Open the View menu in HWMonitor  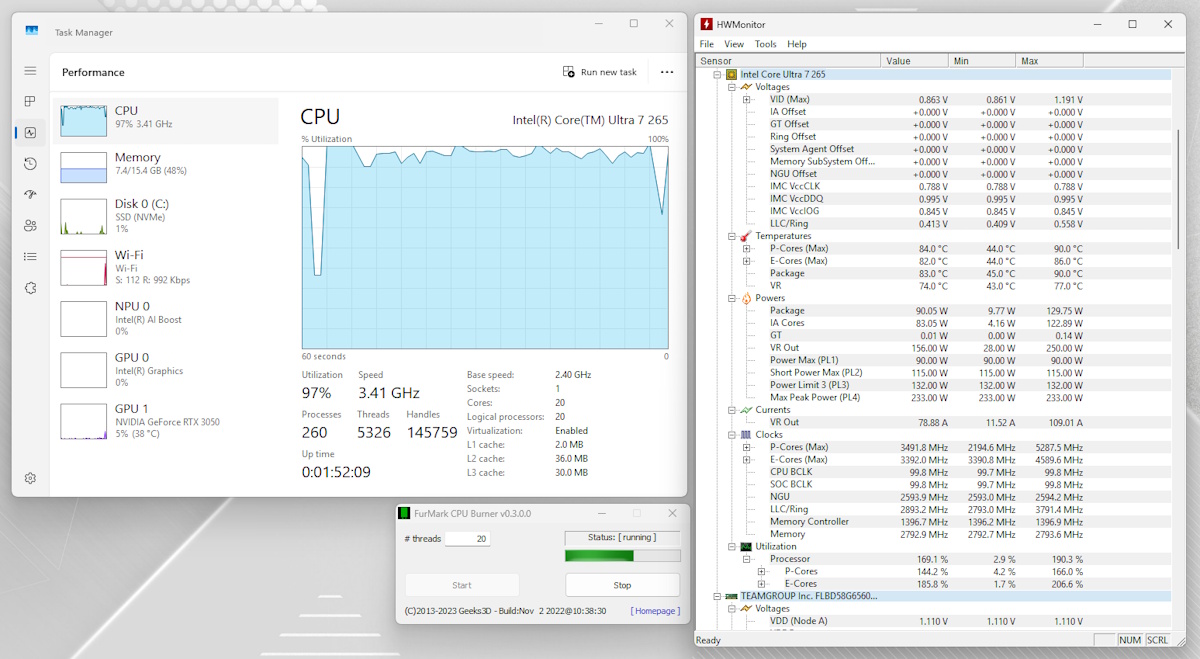tap(734, 44)
